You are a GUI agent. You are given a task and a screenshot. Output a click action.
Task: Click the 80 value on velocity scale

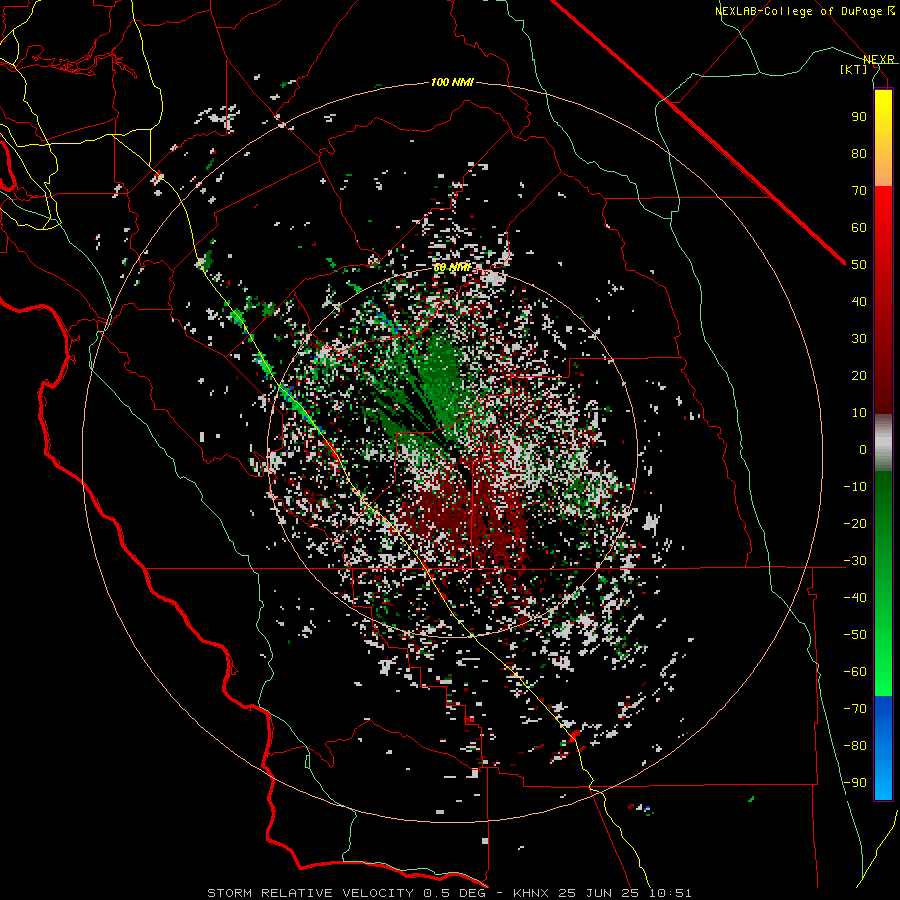[859, 153]
